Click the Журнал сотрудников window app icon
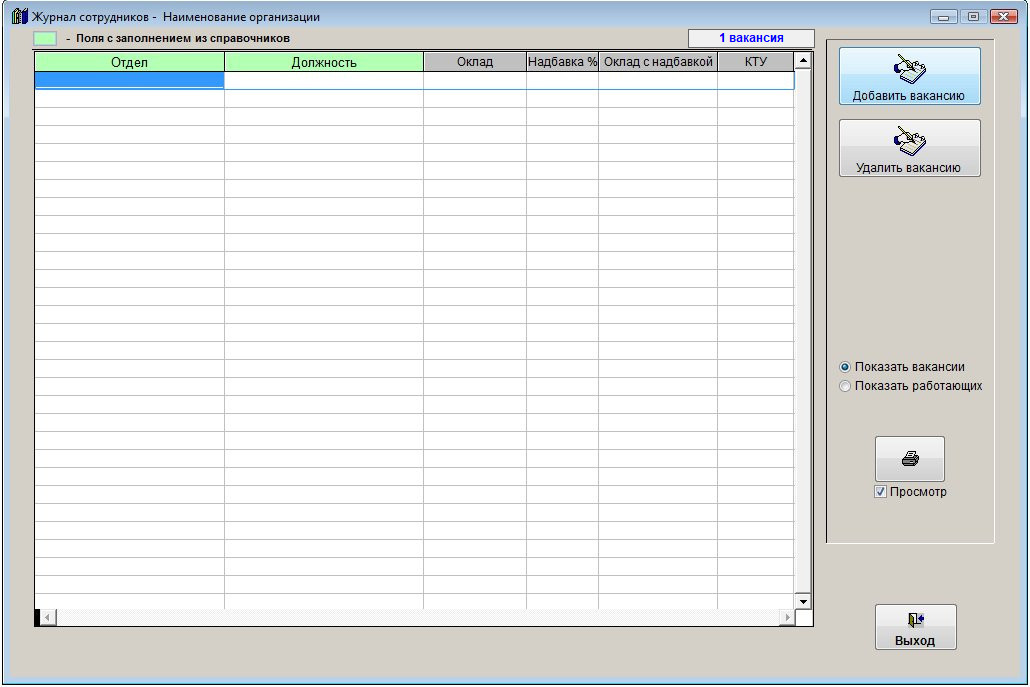1030x687 pixels. (x=20, y=16)
